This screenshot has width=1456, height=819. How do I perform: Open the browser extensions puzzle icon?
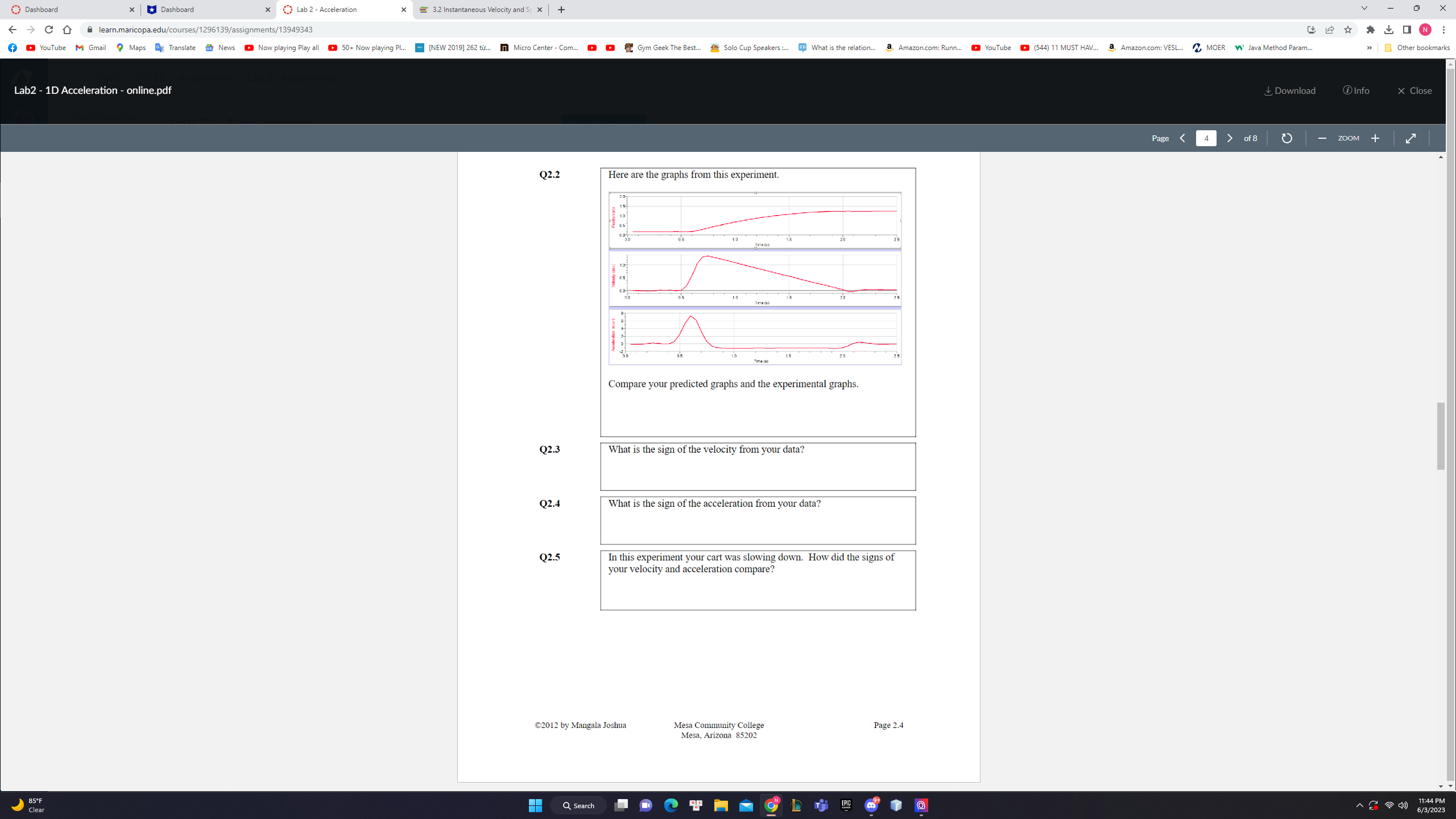1371,30
